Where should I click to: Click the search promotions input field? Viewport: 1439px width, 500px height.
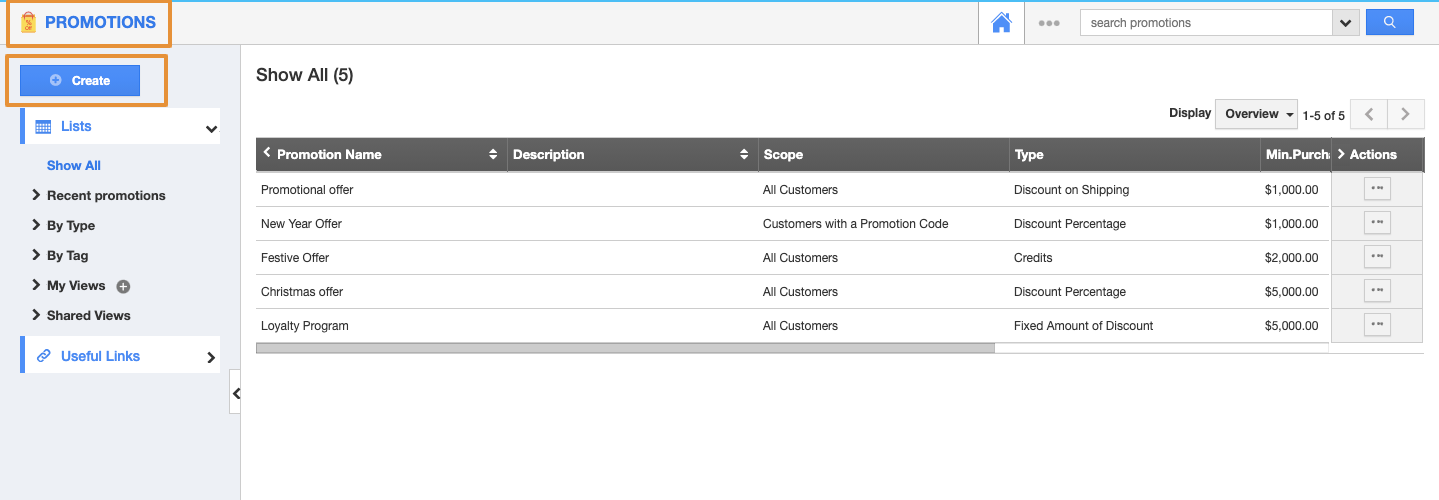[1205, 23]
